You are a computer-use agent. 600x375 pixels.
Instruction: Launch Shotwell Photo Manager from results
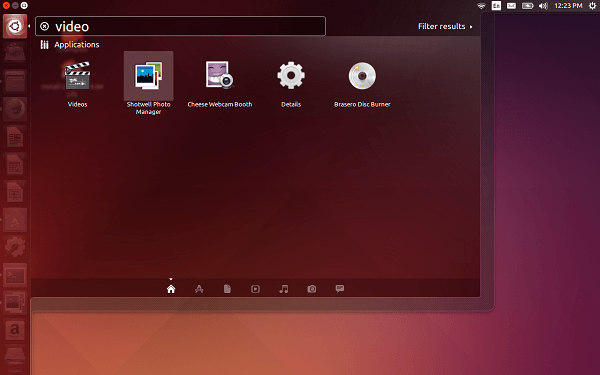point(148,77)
